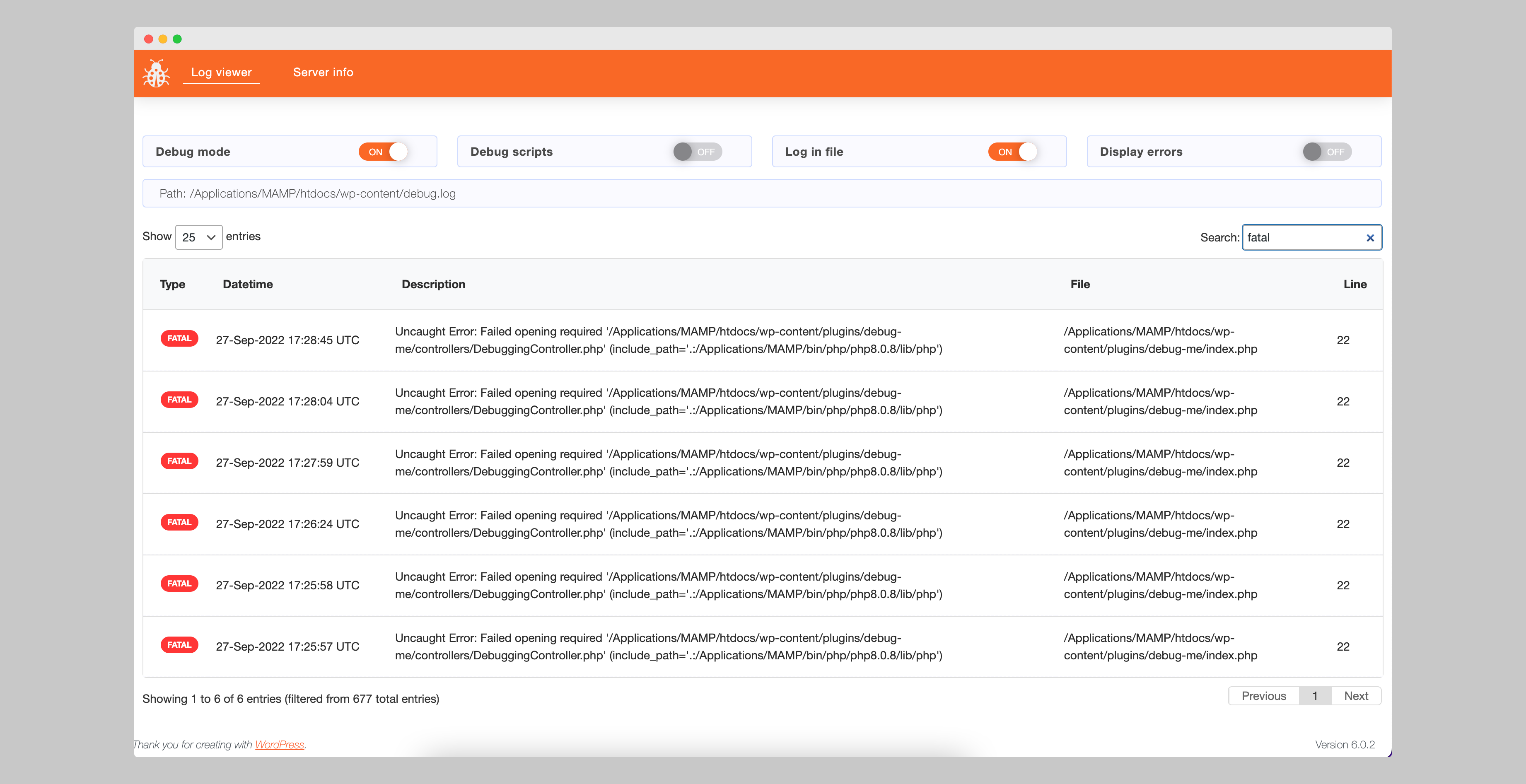Click the green maximize window button
Screen dimensions: 1526x784
pos(177,39)
